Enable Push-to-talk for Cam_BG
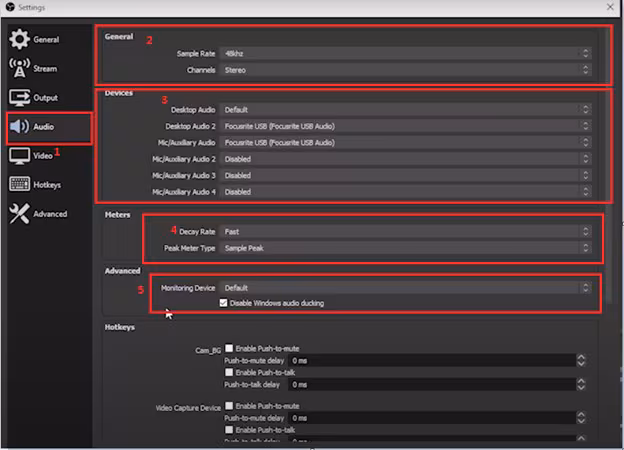 [229, 372]
